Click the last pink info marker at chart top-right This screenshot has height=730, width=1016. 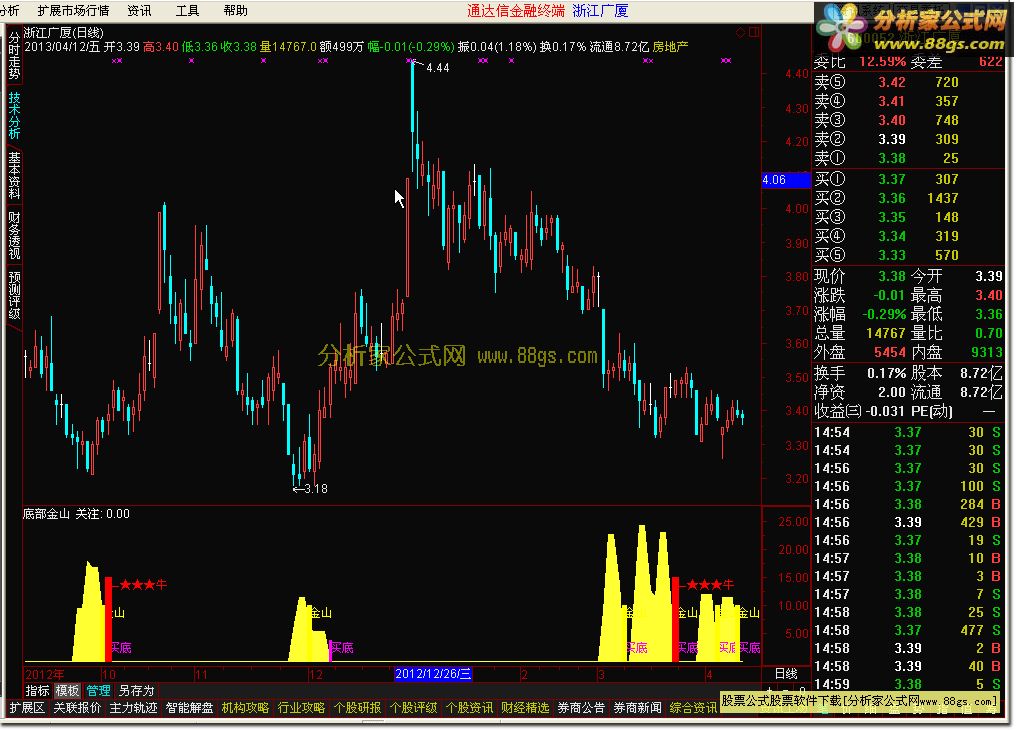click(x=726, y=60)
